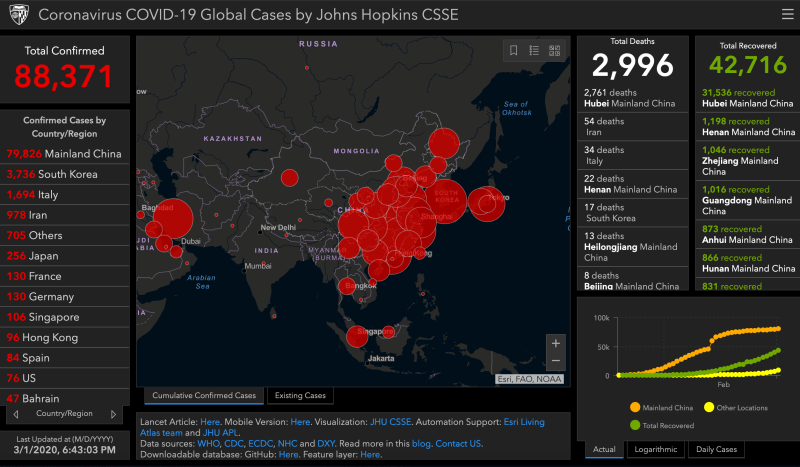Open the CDC data source link
The image size is (800, 467).
point(233,444)
